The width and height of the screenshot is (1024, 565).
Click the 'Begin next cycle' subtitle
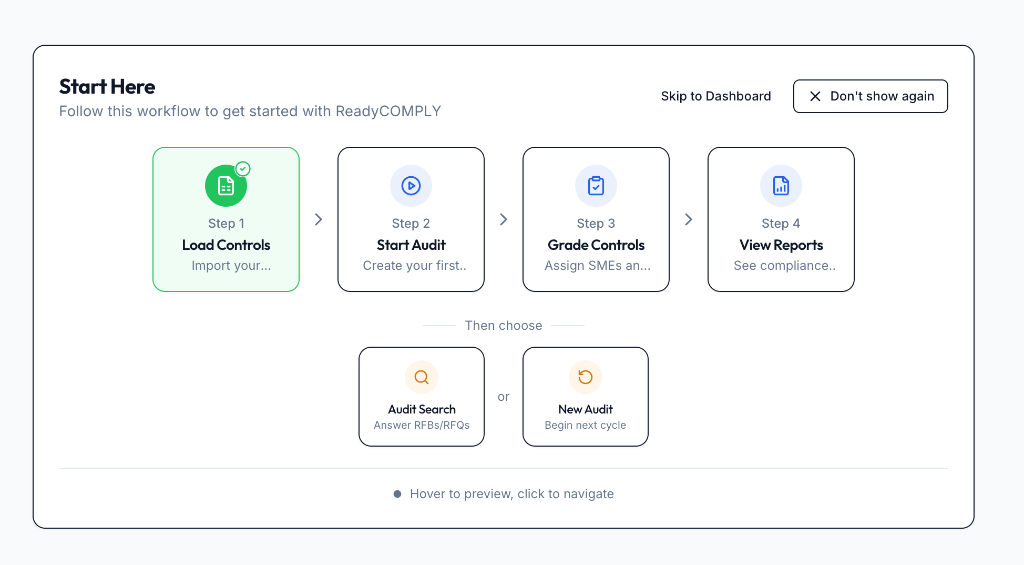(x=586, y=425)
